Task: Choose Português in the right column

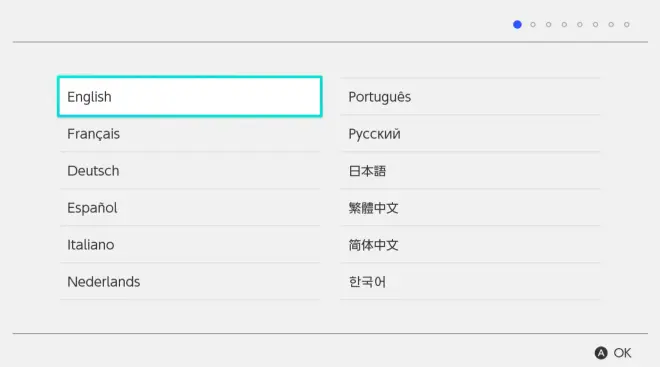Action: [x=470, y=96]
